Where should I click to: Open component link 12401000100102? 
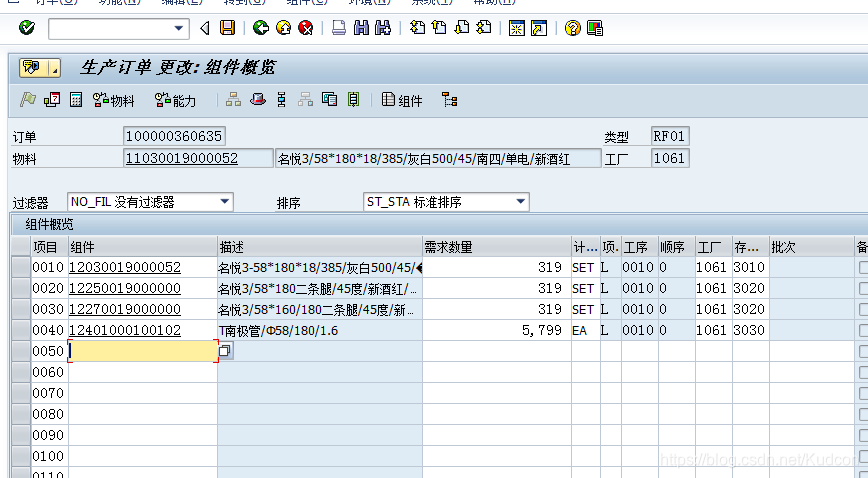tap(125, 331)
